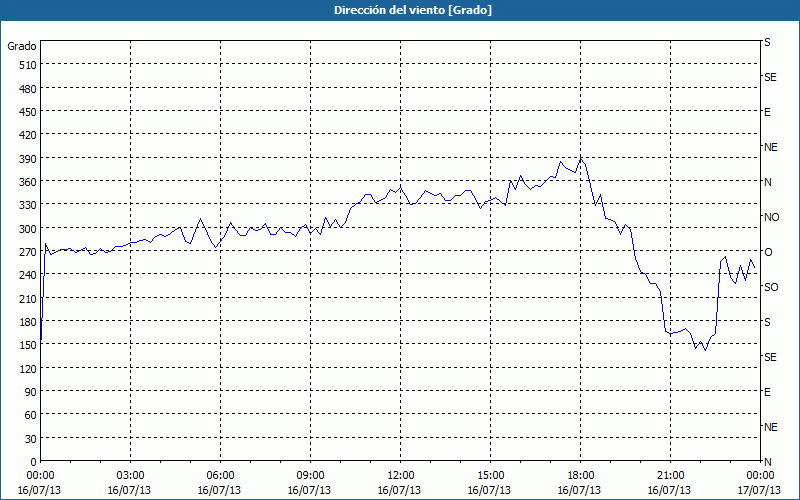Click the "O" compass label on the right axis

click(x=768, y=252)
